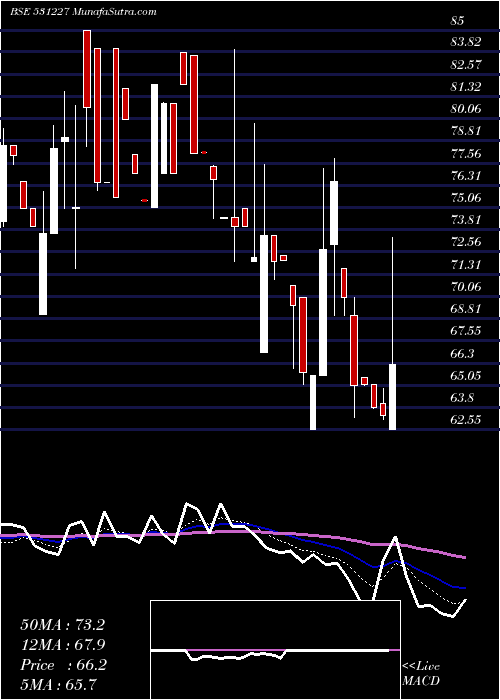Click the 50MA : 73.2 reading

pos(62,625)
